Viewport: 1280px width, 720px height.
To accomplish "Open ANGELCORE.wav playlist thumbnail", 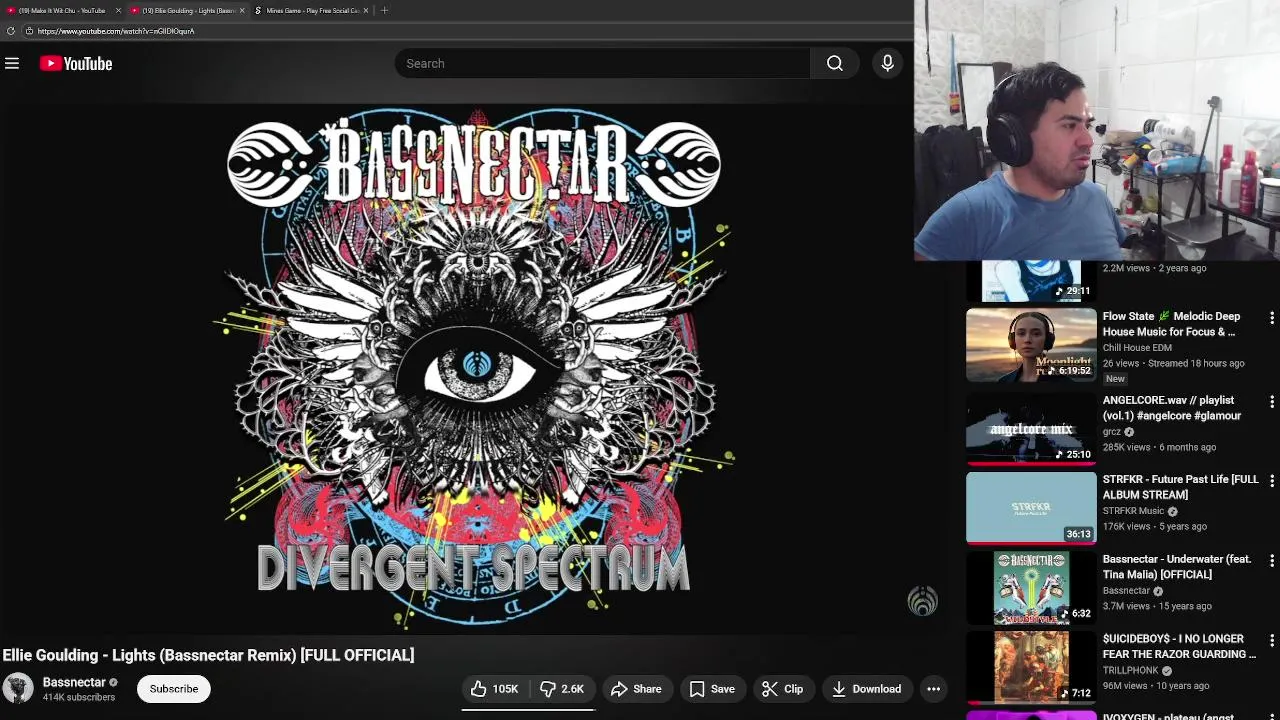I will pyautogui.click(x=1031, y=429).
